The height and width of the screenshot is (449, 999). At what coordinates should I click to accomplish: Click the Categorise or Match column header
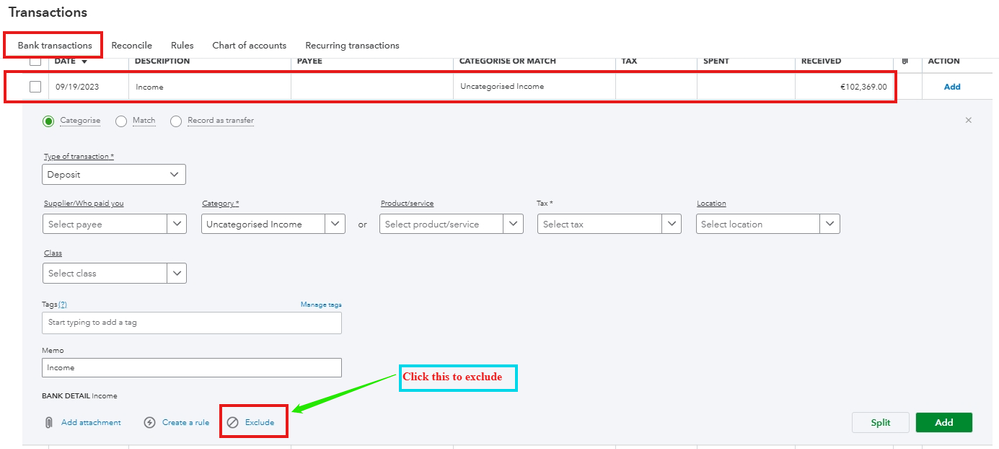508,61
